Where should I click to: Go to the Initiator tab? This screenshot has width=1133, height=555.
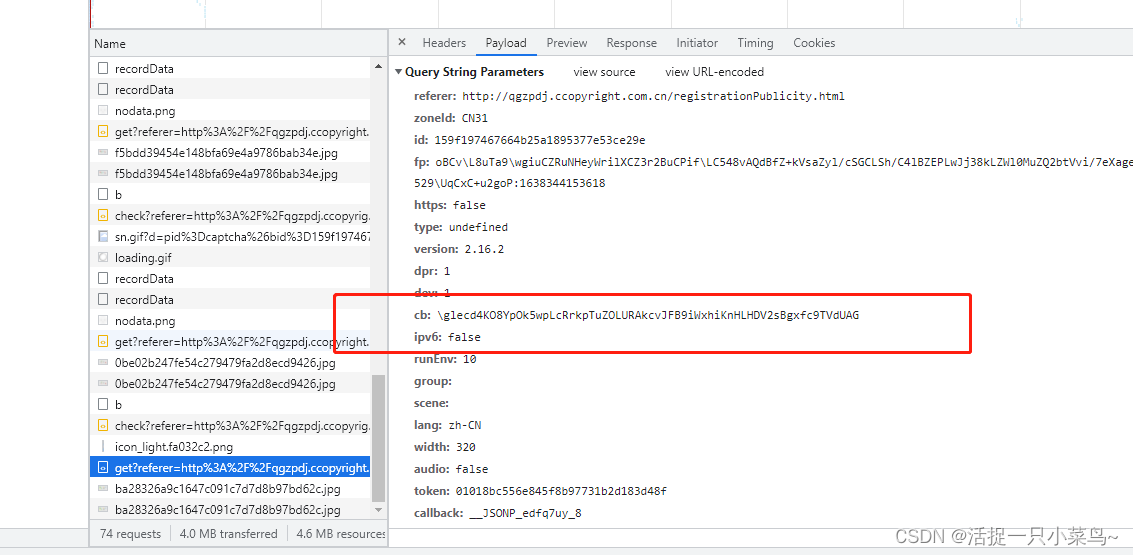697,43
